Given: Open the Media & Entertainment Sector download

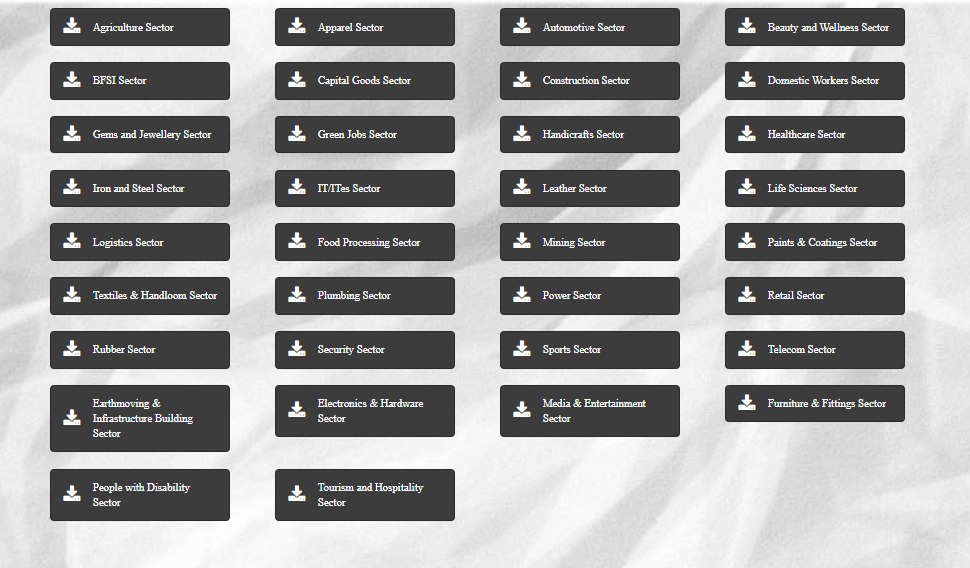Looking at the screenshot, I should click(x=589, y=411).
